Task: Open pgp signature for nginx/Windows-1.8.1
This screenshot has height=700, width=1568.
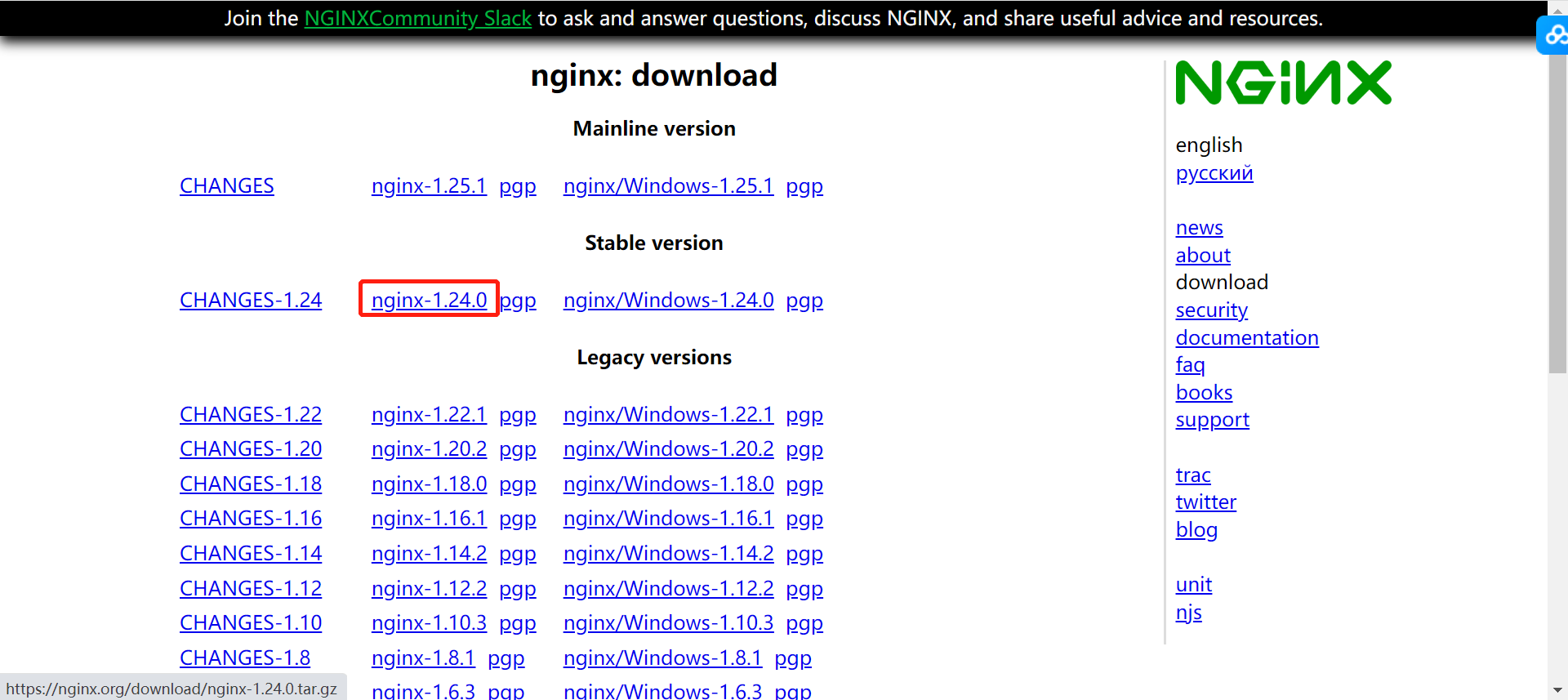Action: pos(793,658)
